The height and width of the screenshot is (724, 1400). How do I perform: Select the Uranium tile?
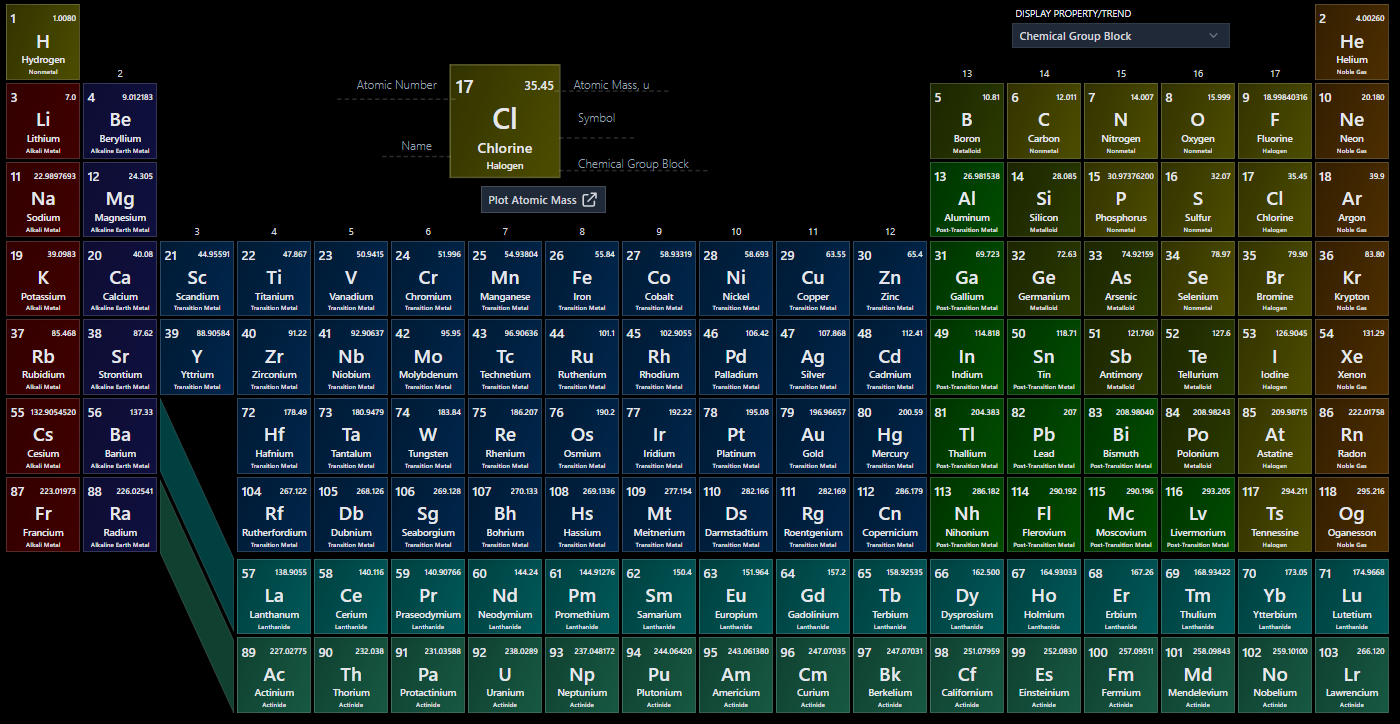click(x=505, y=675)
